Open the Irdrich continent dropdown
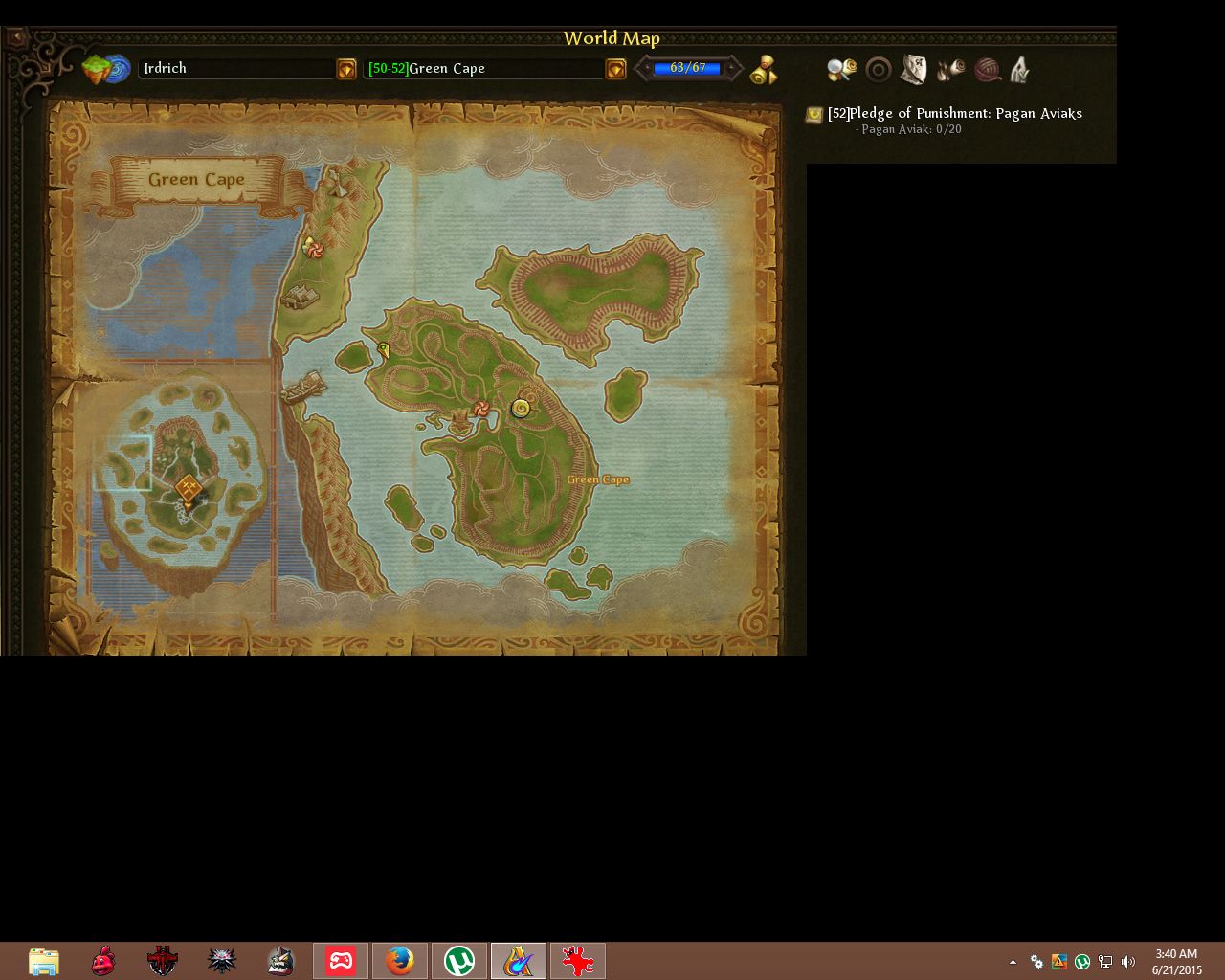The image size is (1225, 980). coord(346,69)
